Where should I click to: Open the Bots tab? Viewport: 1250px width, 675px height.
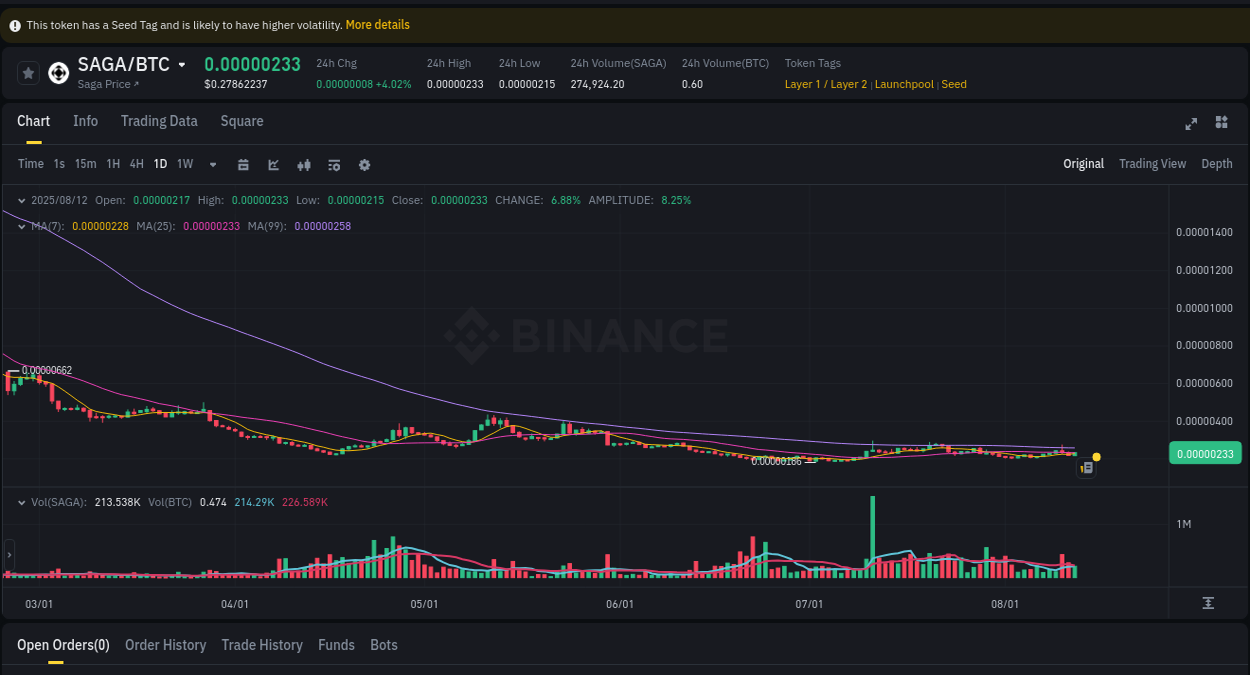[x=384, y=645]
